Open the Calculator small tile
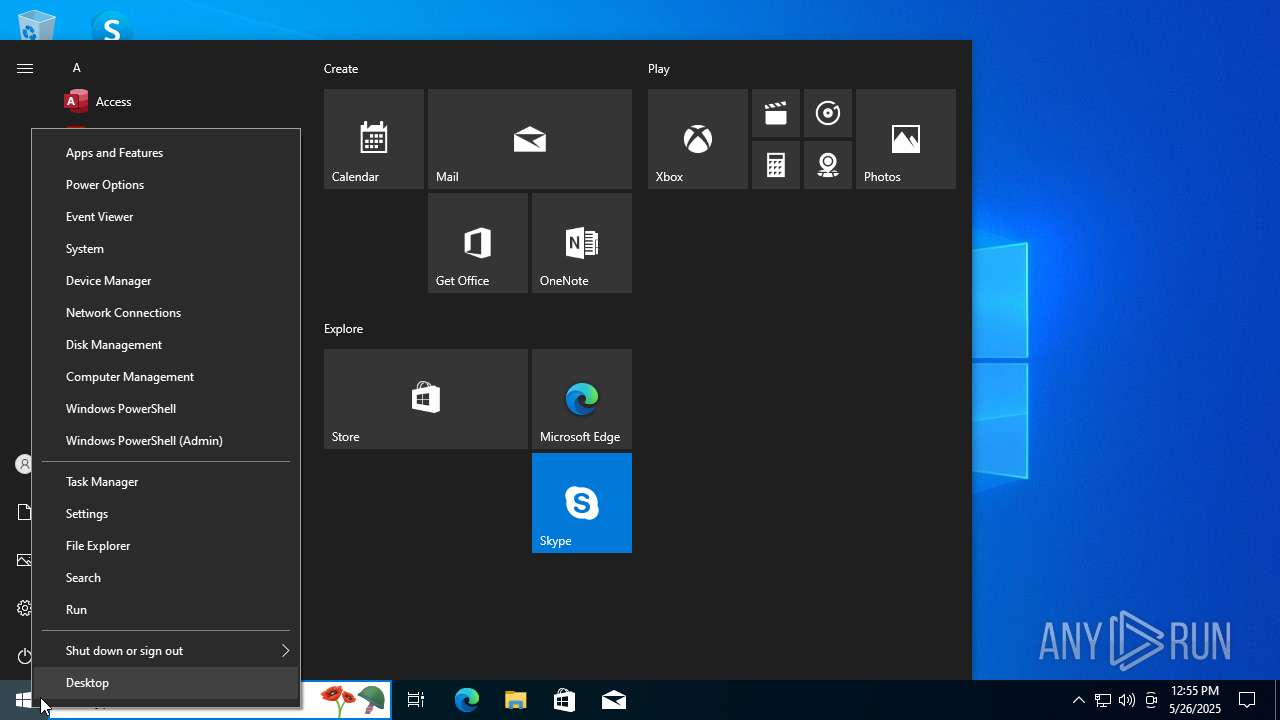Viewport: 1280px width, 720px height. click(x=776, y=165)
